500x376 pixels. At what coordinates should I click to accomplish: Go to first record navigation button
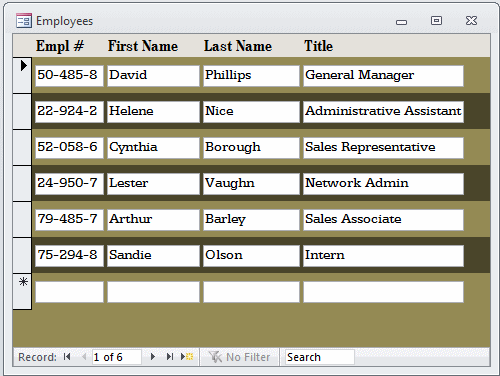pyautogui.click(x=67, y=357)
